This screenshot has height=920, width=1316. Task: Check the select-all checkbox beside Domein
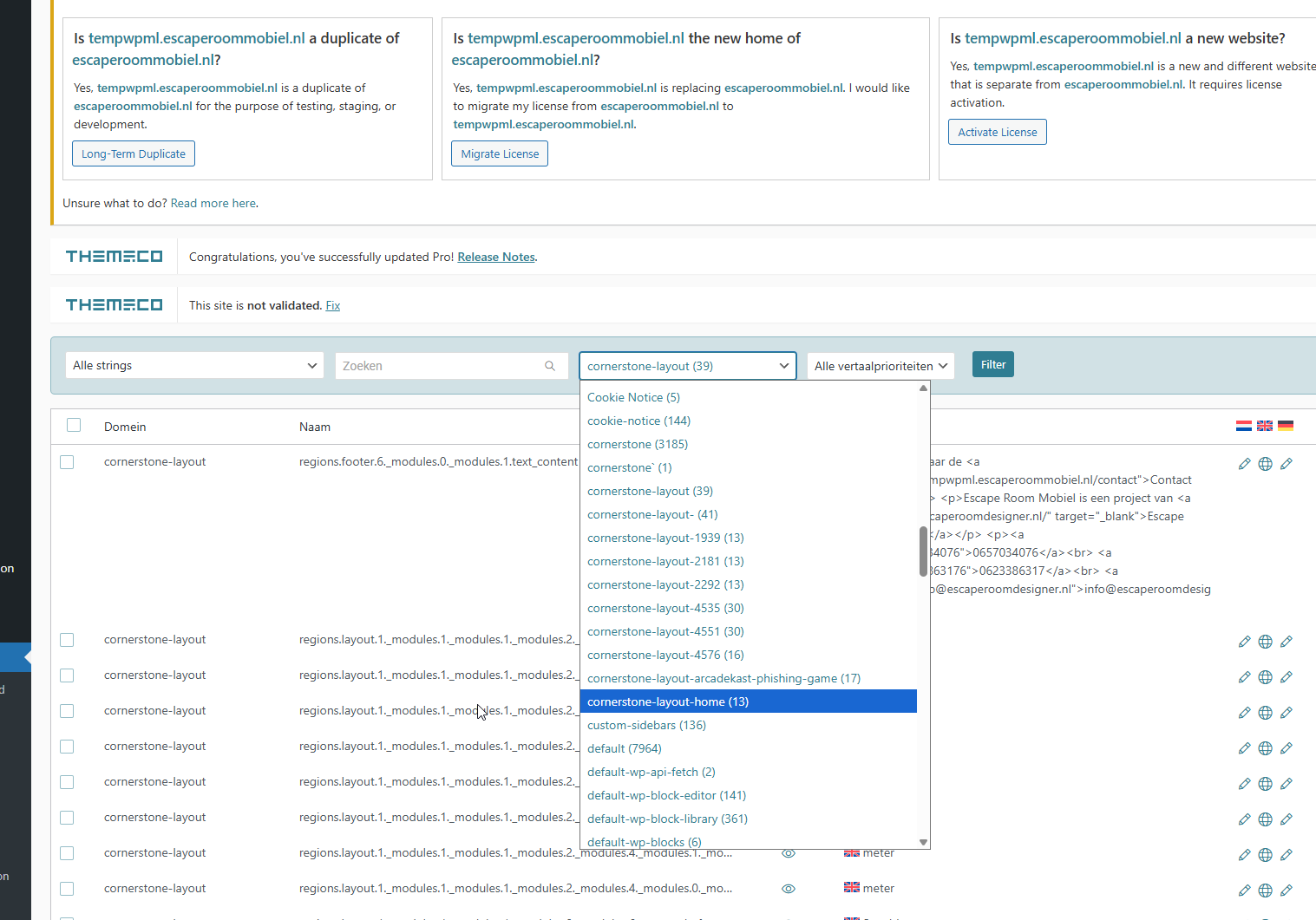74,425
